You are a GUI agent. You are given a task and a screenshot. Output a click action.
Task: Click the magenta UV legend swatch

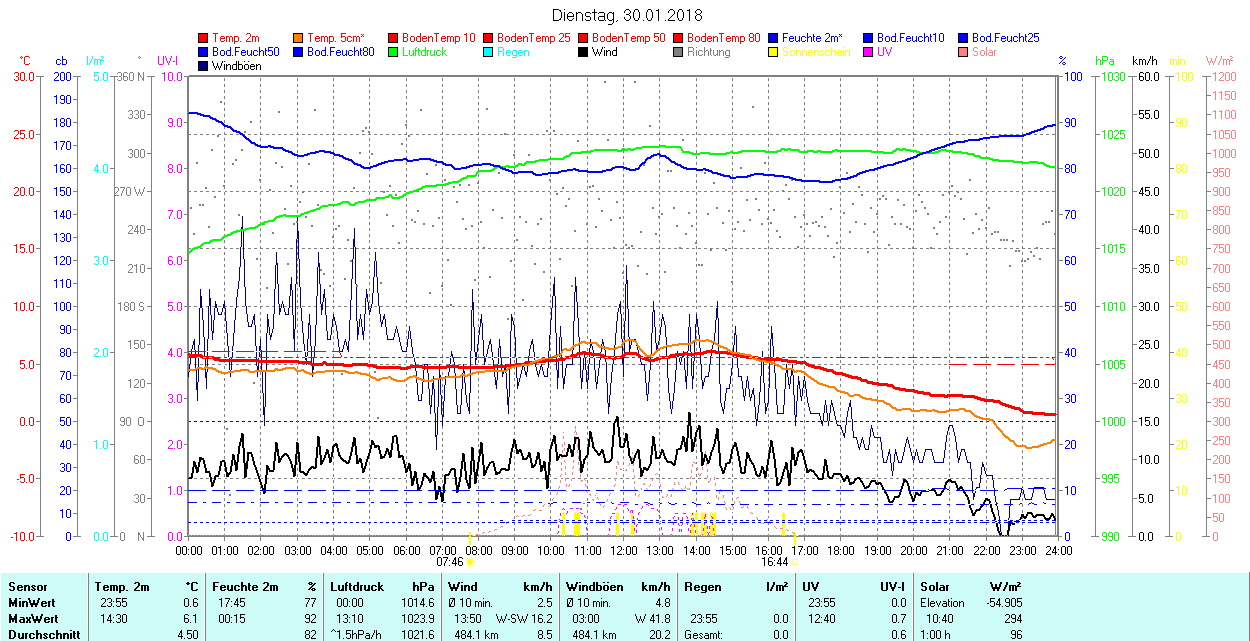coord(869,52)
